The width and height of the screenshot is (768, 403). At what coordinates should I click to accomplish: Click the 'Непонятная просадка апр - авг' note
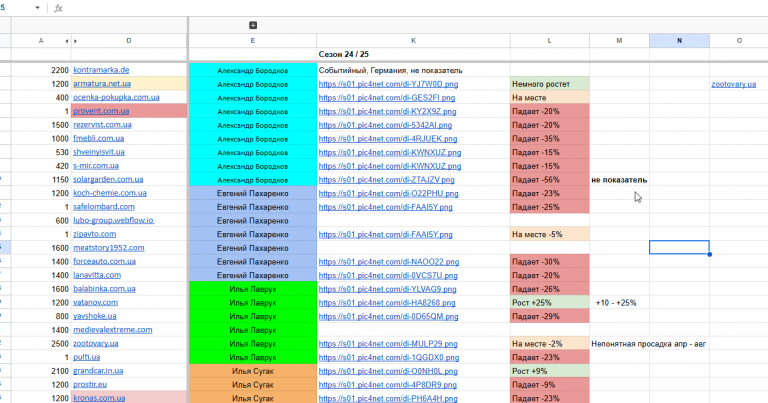[648, 344]
